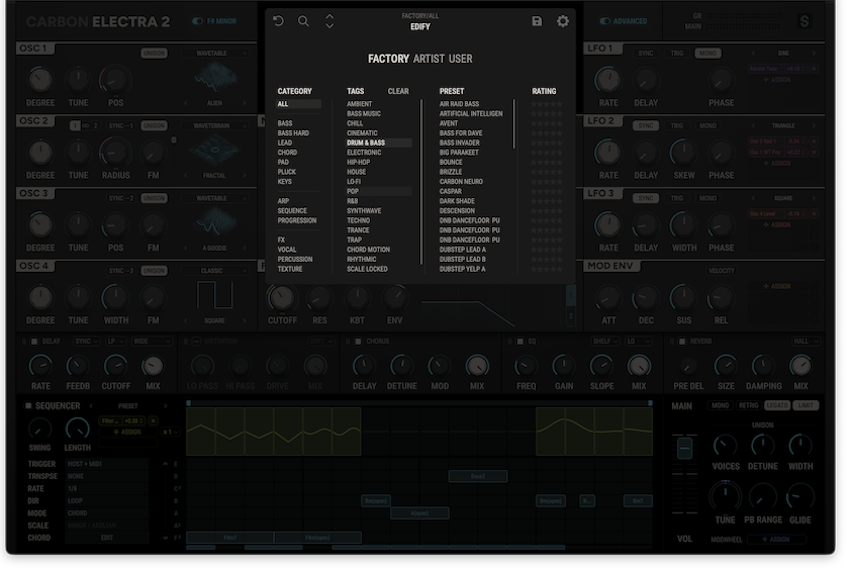
Task: Click MOD ENV Assign plus button
Action: pyautogui.click(x=777, y=286)
